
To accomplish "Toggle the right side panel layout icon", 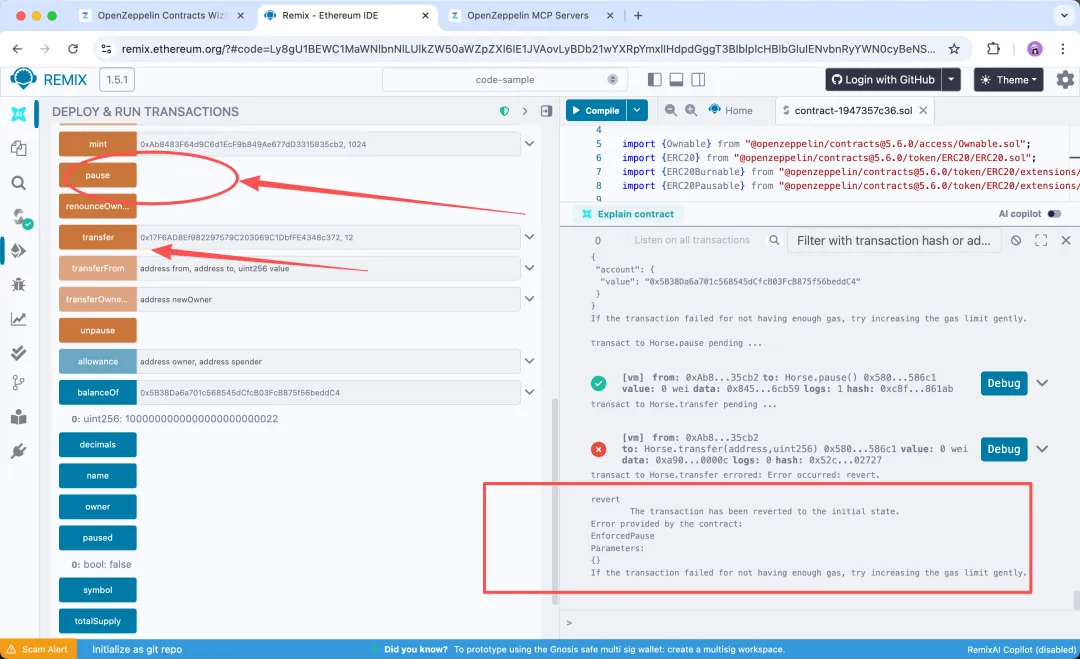I will coord(698,79).
